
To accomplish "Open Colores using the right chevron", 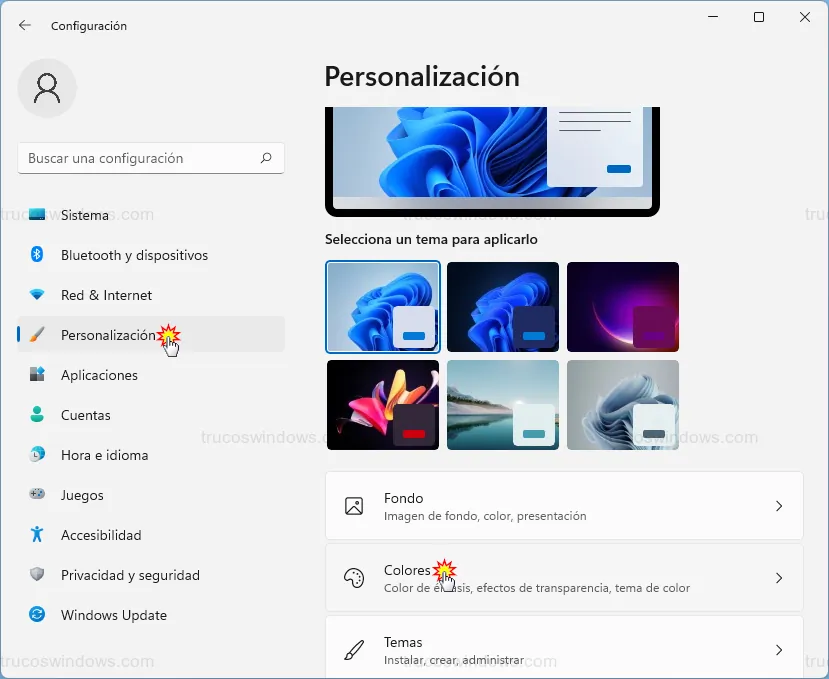I will pos(779,578).
